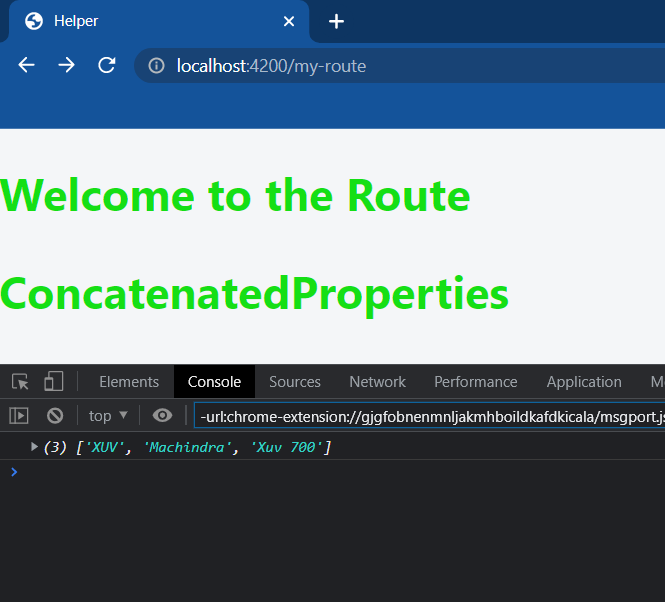Select the Helper browser tab

tap(158, 21)
